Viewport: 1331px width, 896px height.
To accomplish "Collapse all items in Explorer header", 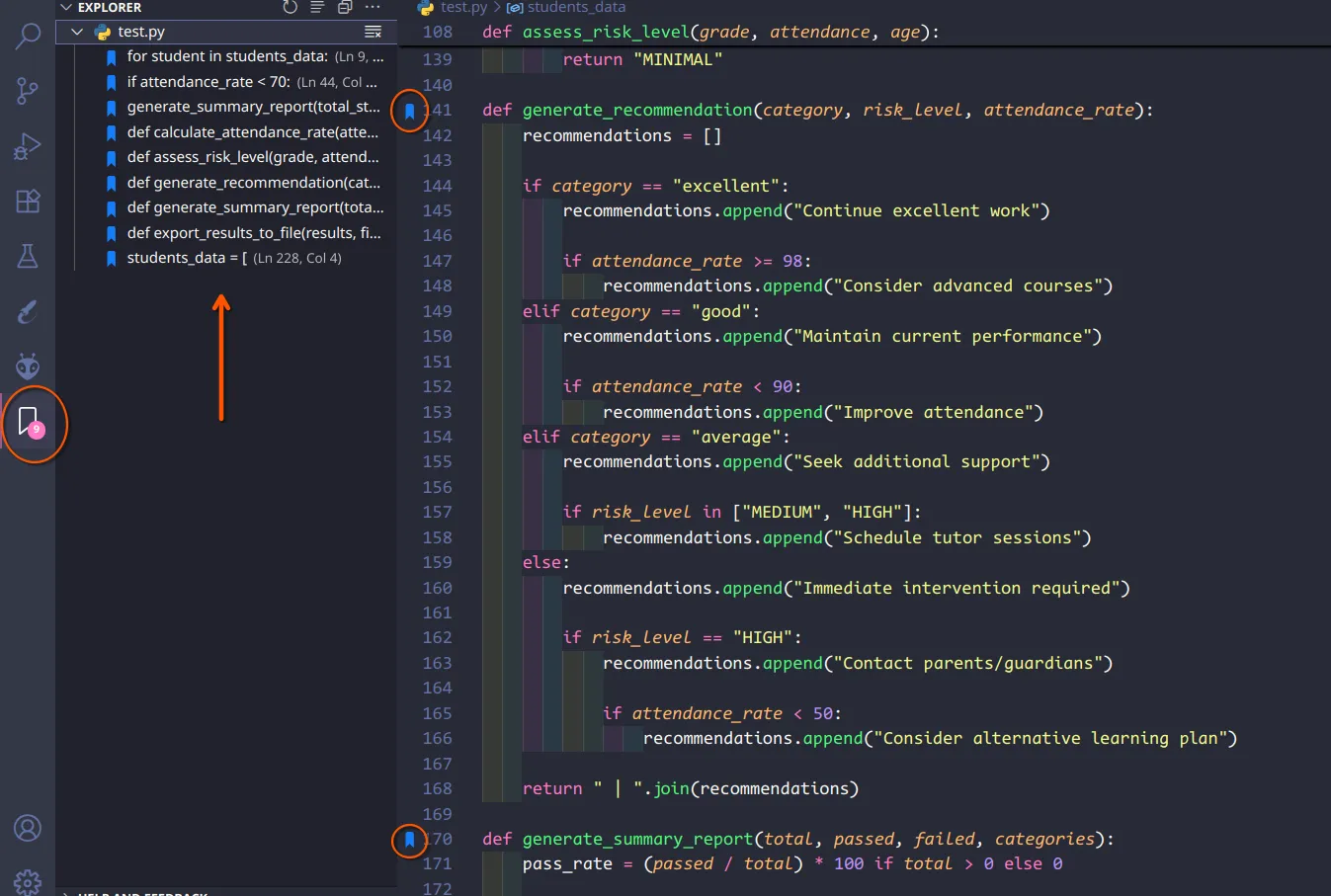I will [345, 7].
